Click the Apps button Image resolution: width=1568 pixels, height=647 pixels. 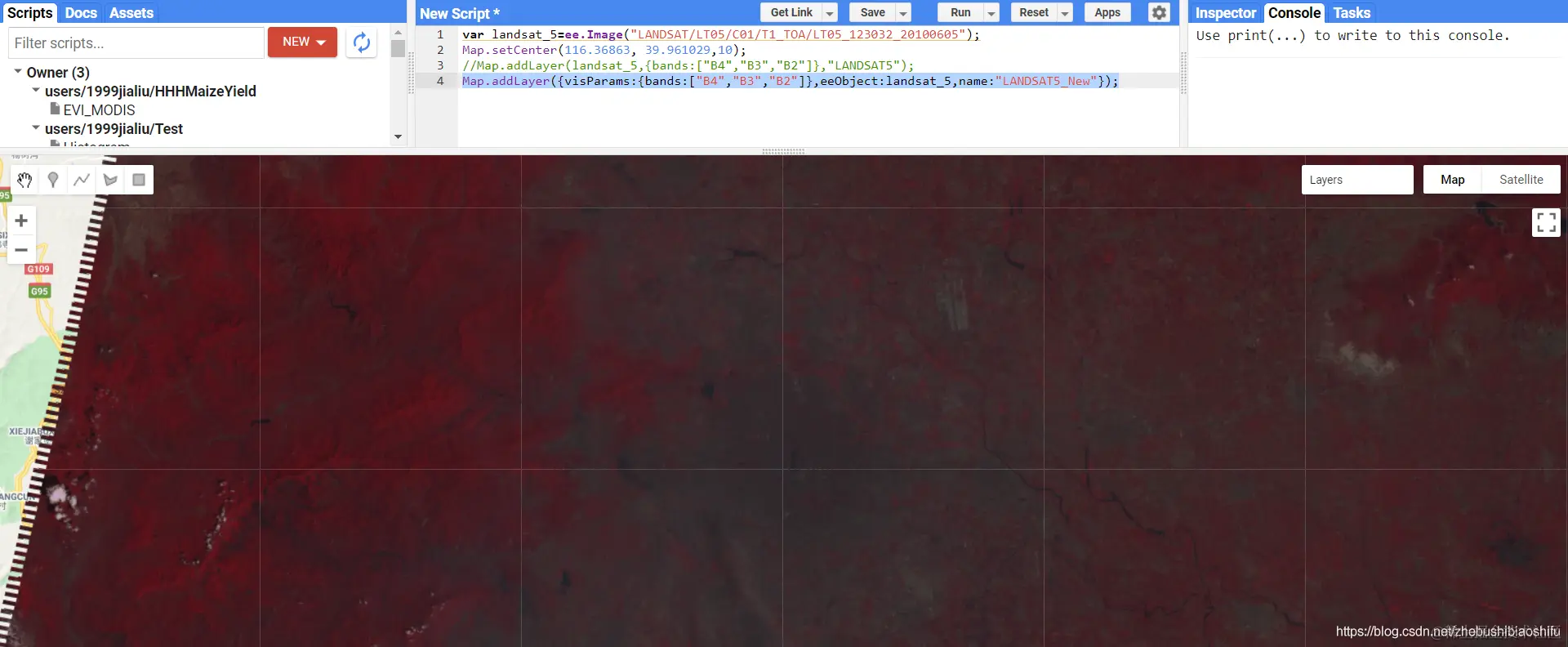pos(1107,12)
